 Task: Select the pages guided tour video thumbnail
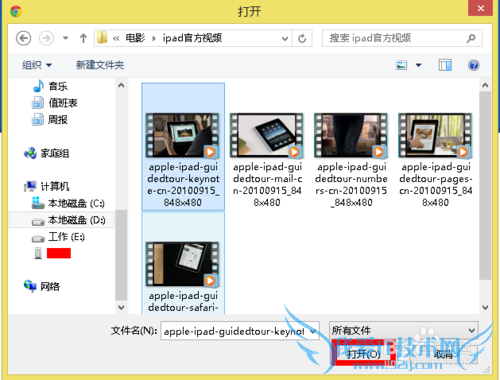pyautogui.click(x=435, y=135)
